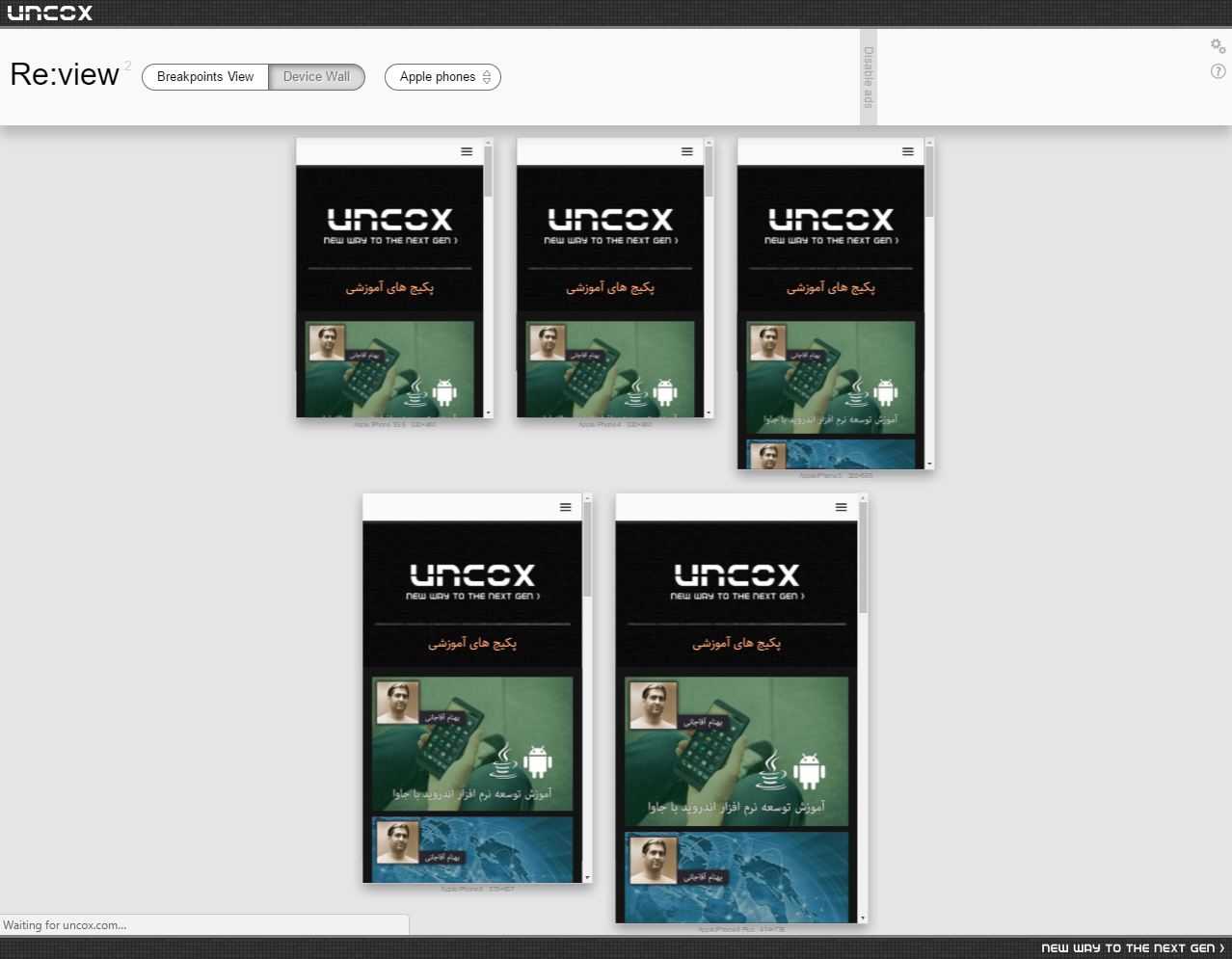Click instructor photo on green card, iPhone 6 Plus

point(654,705)
